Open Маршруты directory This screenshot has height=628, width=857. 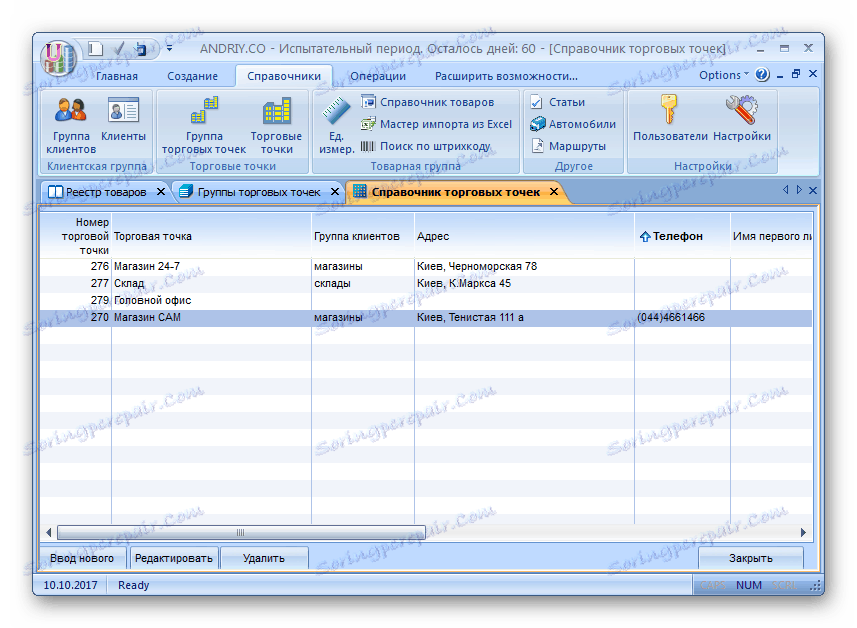568,146
